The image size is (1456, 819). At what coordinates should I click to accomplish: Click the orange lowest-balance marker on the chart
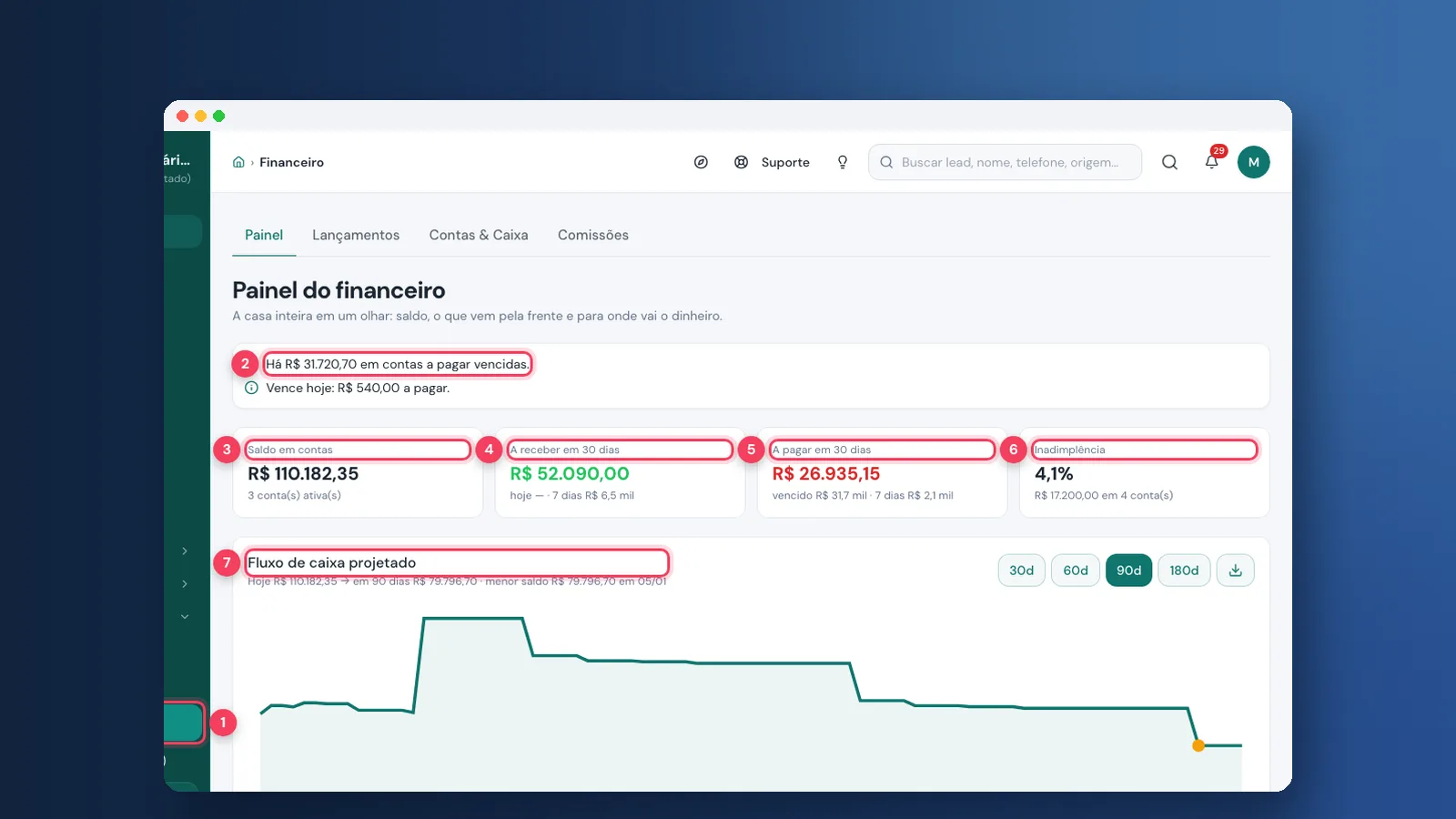tap(1198, 745)
